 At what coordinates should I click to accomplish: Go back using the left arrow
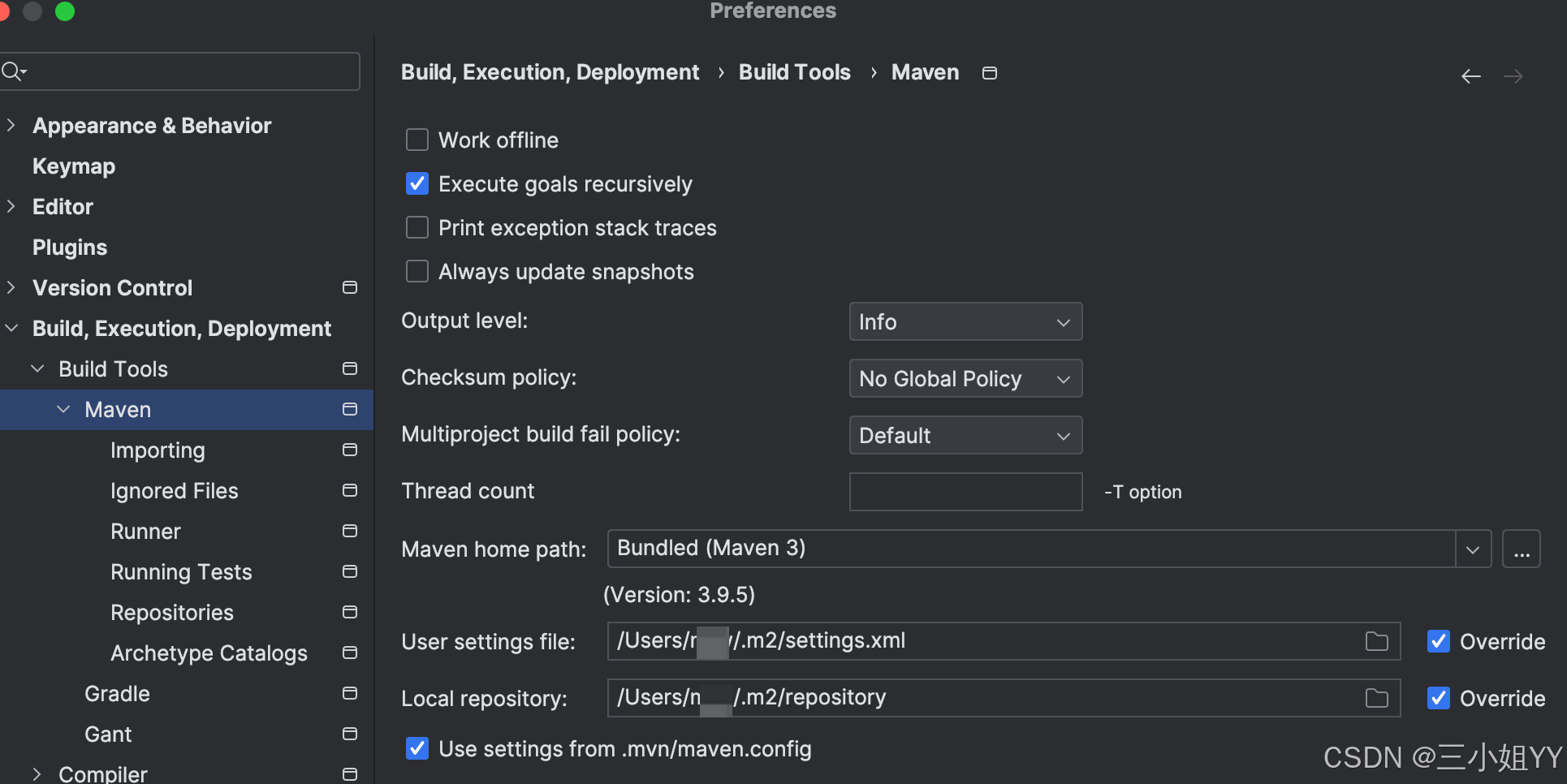1471,76
